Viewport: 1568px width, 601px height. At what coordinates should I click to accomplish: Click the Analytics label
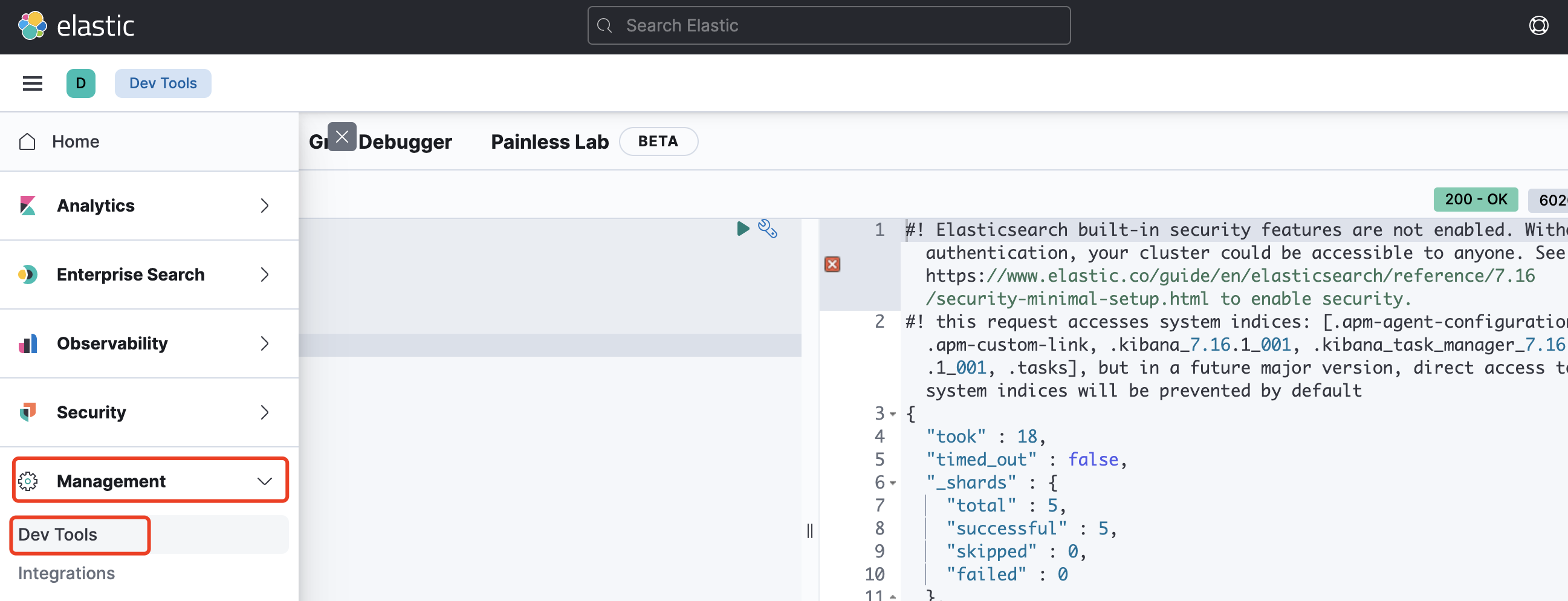[96, 206]
